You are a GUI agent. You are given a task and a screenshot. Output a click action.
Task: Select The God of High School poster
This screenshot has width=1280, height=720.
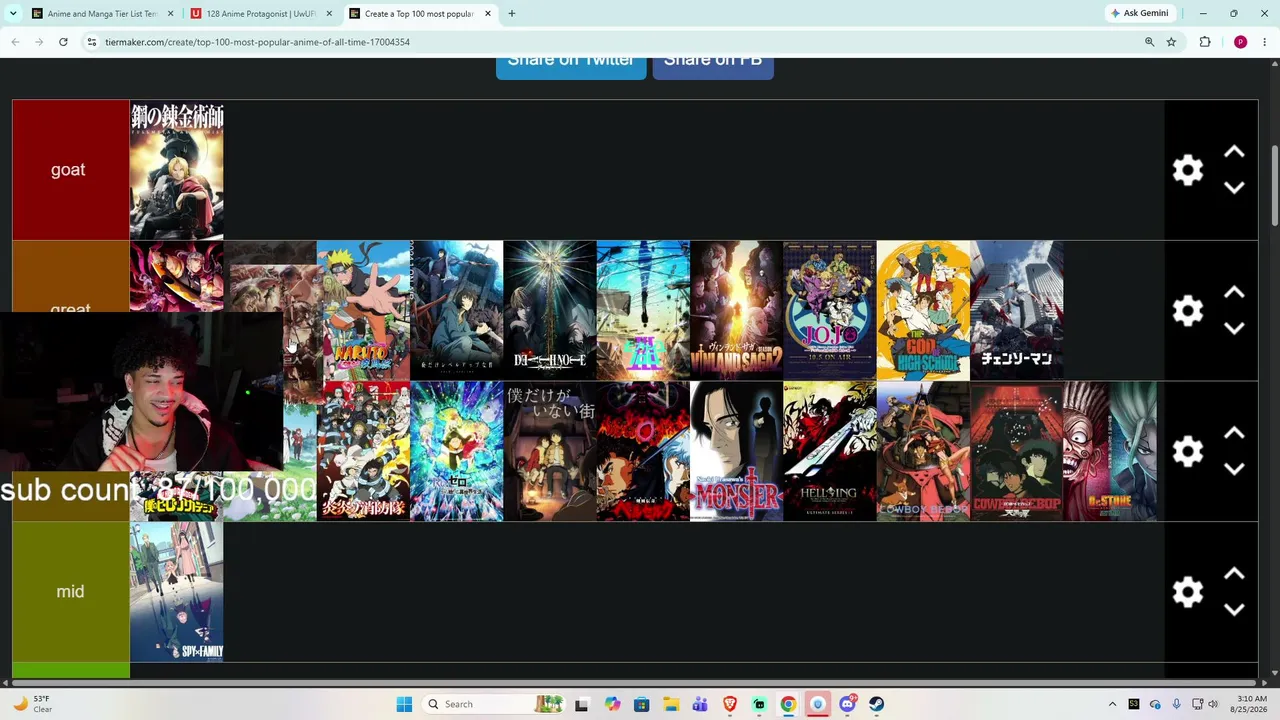click(923, 311)
